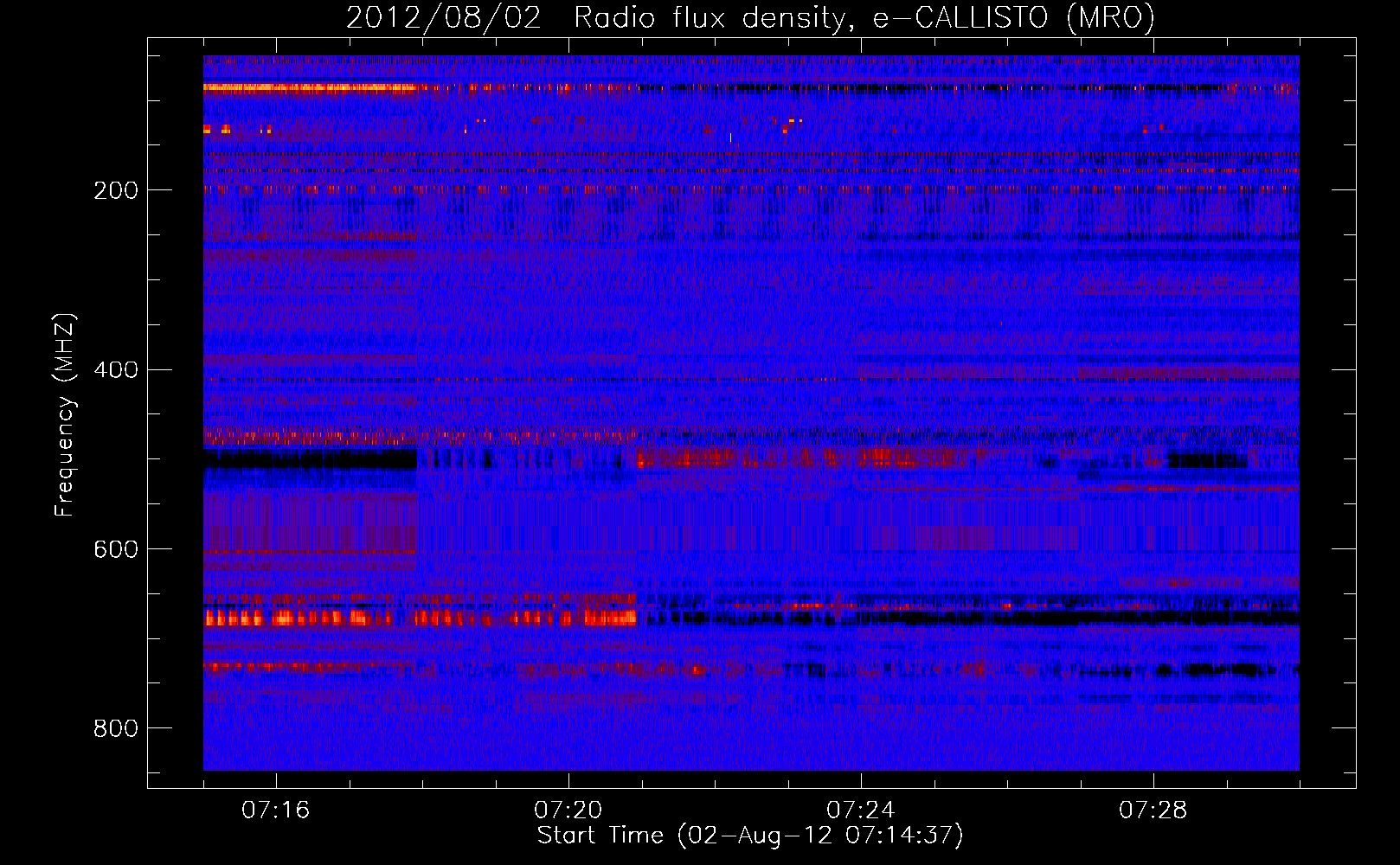Click the plot title "2012/08/02 Radio flux density, e-CALLISTO (MRO)"
This screenshot has height=865, width=1400.
[x=750, y=18]
